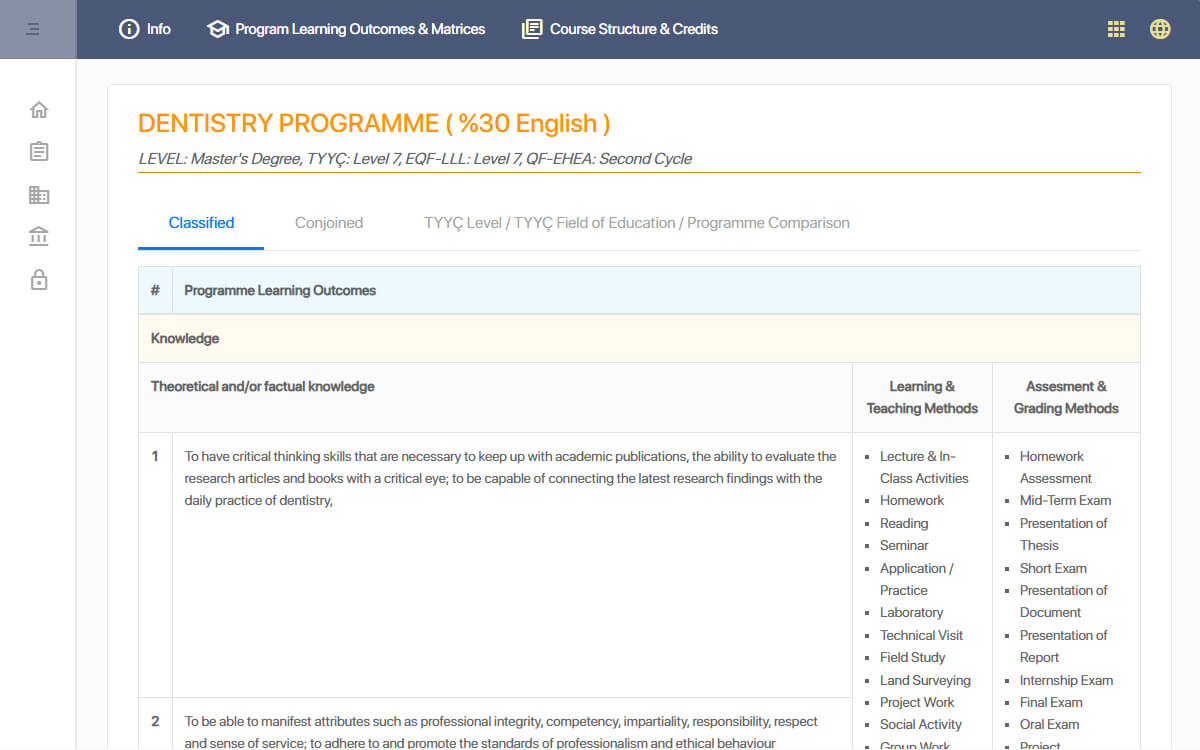Open the Info menu item
The image size is (1200, 750).
tap(145, 29)
